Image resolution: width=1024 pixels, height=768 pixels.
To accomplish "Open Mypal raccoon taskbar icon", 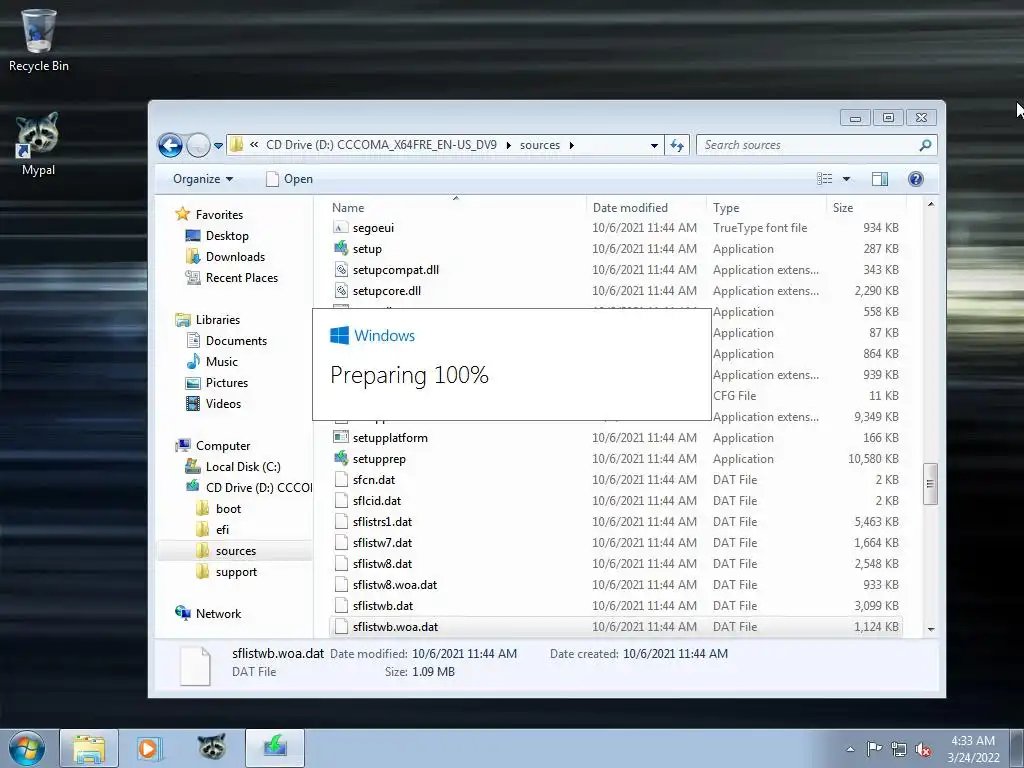I will [x=212, y=748].
